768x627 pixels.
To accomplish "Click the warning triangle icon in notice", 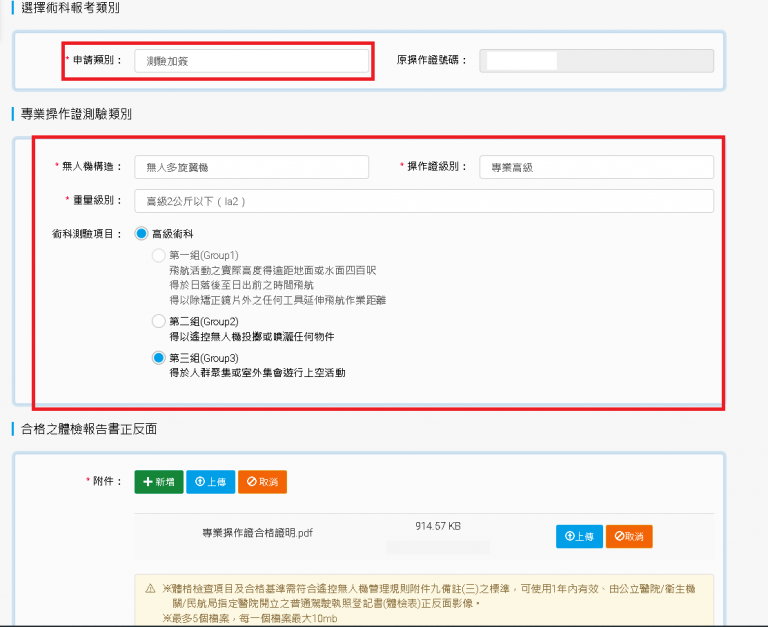I will pyautogui.click(x=150, y=589).
